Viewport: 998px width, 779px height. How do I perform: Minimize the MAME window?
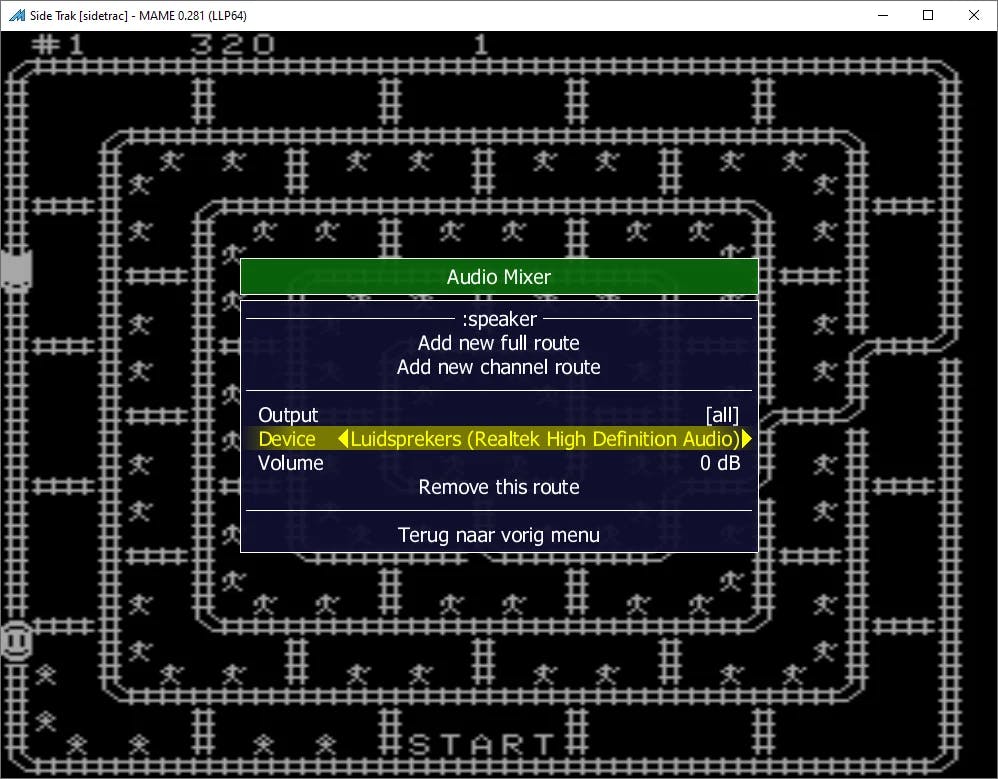pos(883,15)
